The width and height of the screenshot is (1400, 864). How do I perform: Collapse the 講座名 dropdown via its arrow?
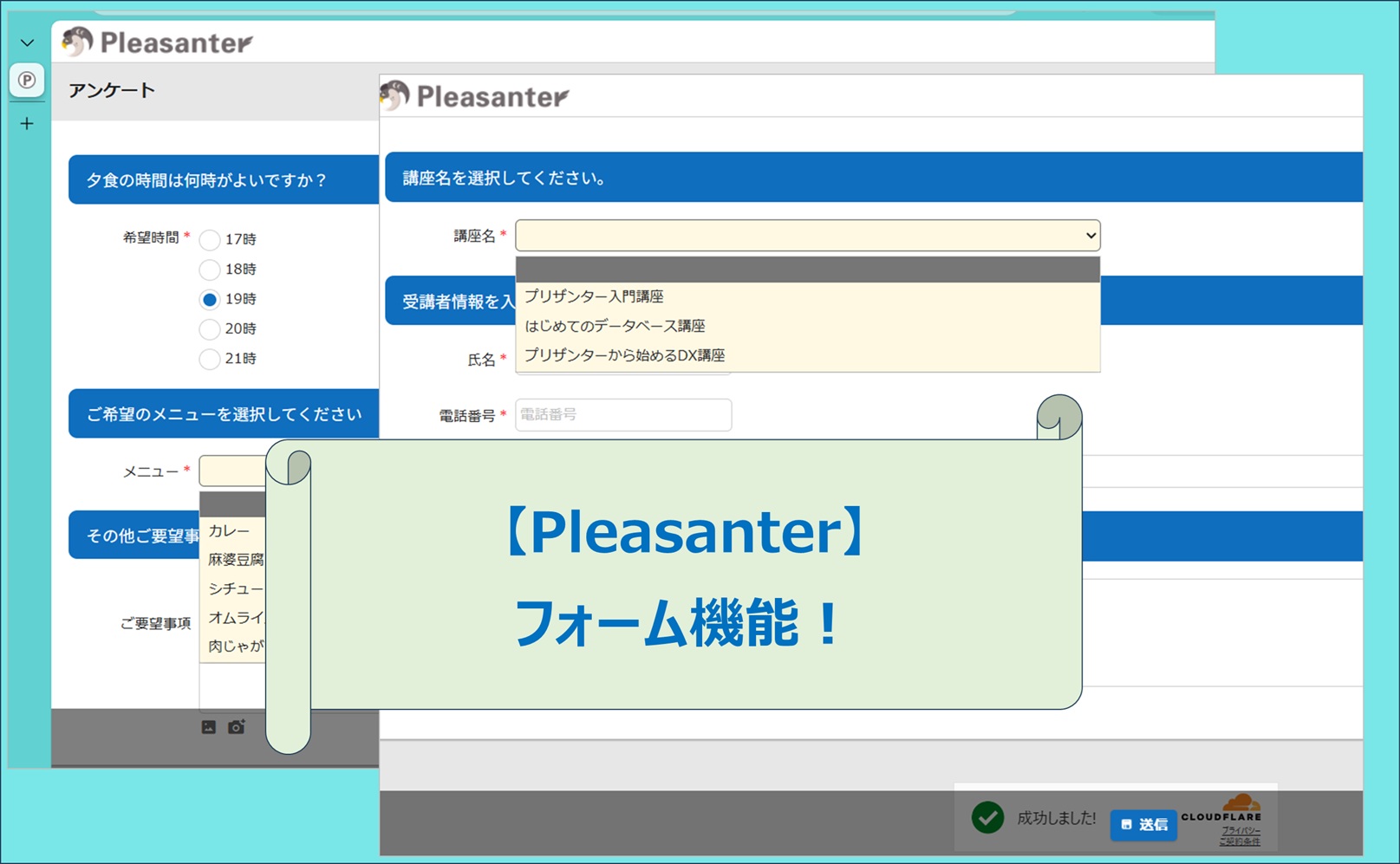click(1090, 236)
